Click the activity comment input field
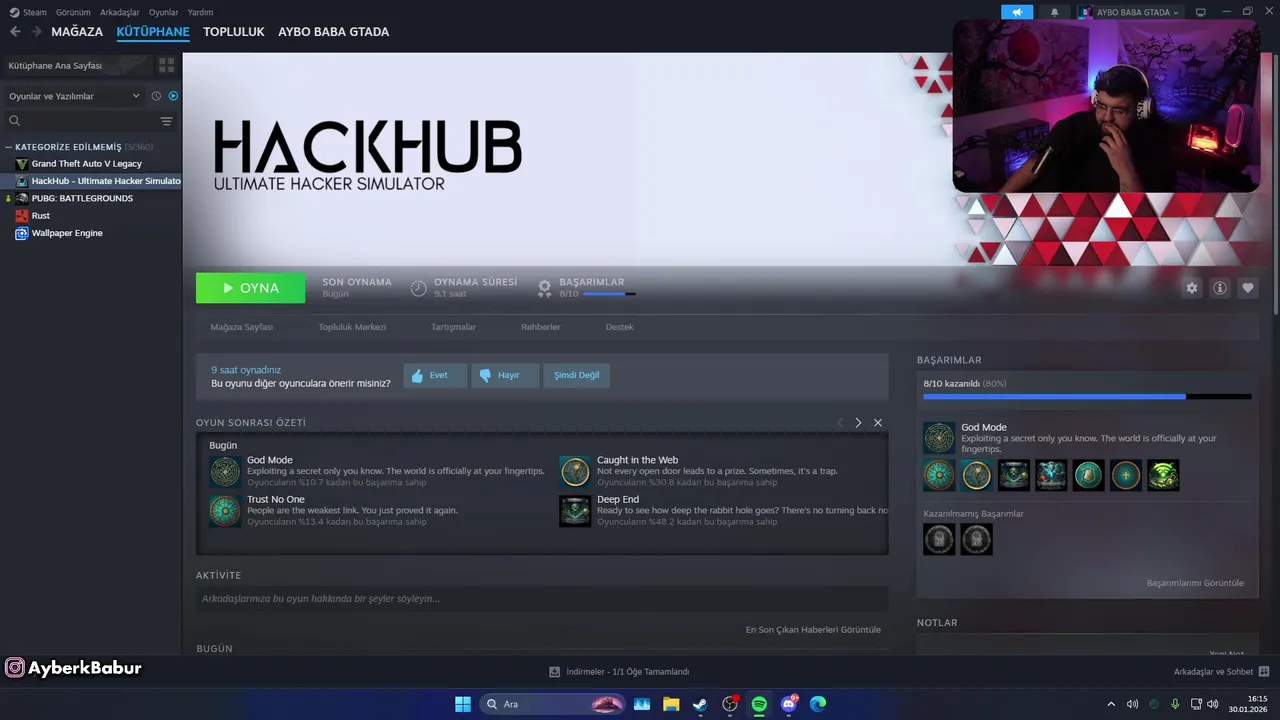This screenshot has width=1280, height=720. pyautogui.click(x=542, y=599)
